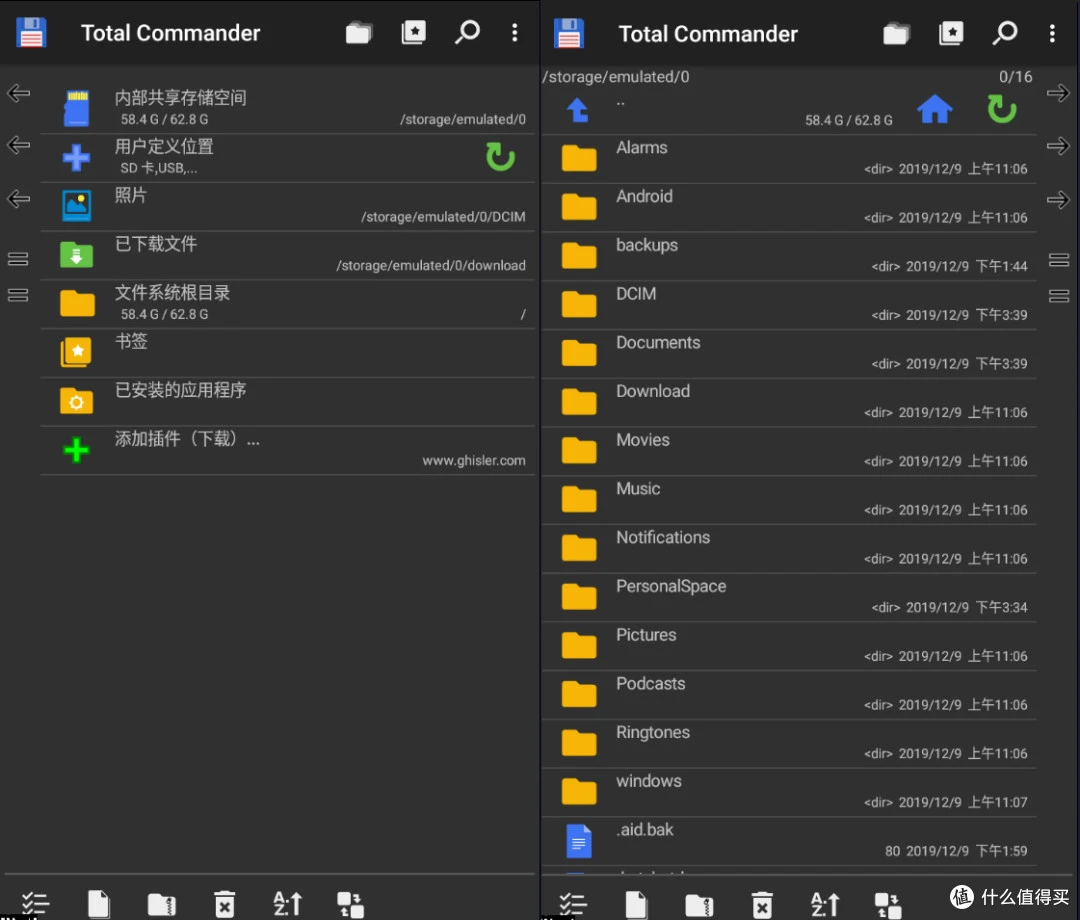This screenshot has width=1080, height=920.
Task: Open the Movies folder
Action: point(789,452)
